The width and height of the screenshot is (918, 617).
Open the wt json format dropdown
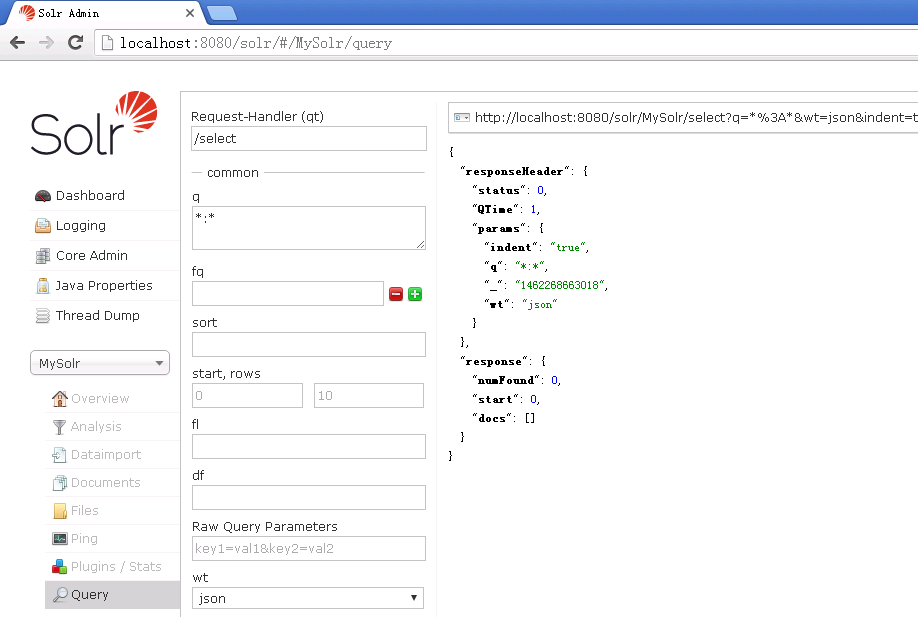click(308, 598)
